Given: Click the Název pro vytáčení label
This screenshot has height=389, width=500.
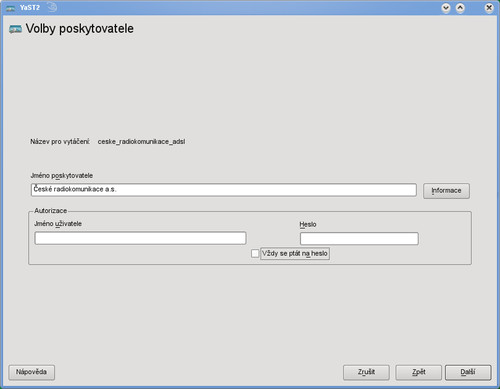Looking at the screenshot, I should (x=60, y=142).
